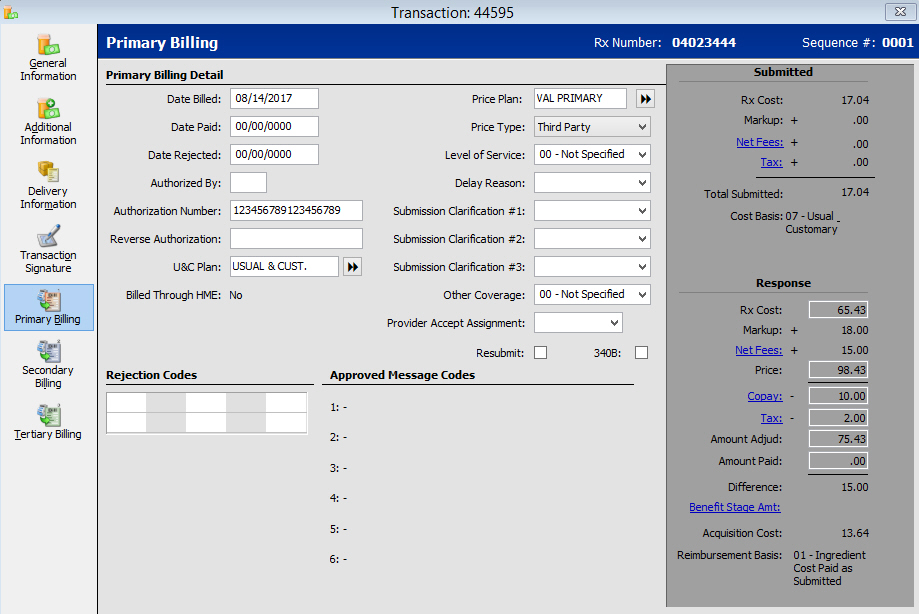Switch to Tertiary Billing
The width and height of the screenshot is (919, 614).
[x=47, y=424]
